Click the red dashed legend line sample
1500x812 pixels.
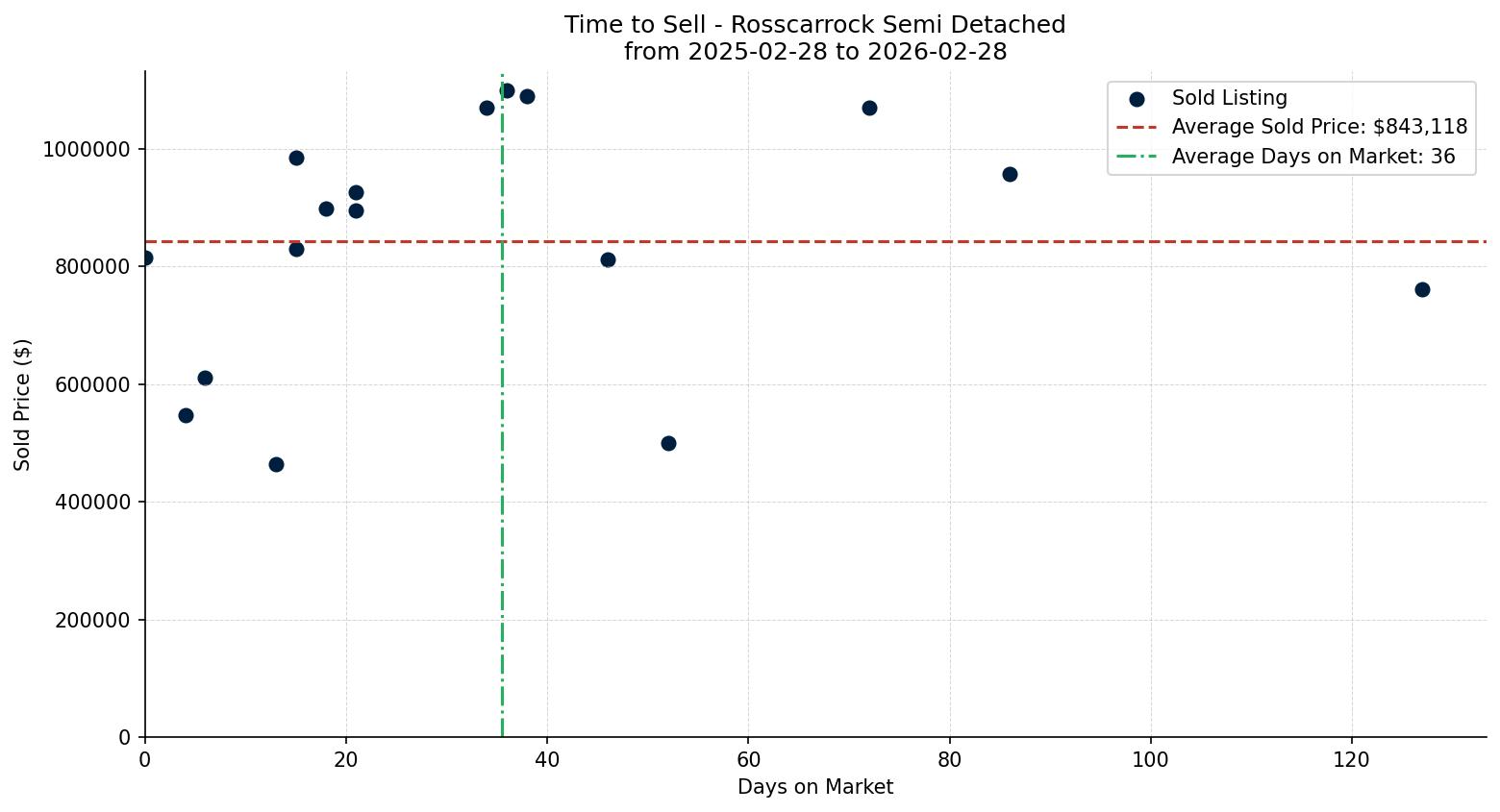(x=1137, y=128)
